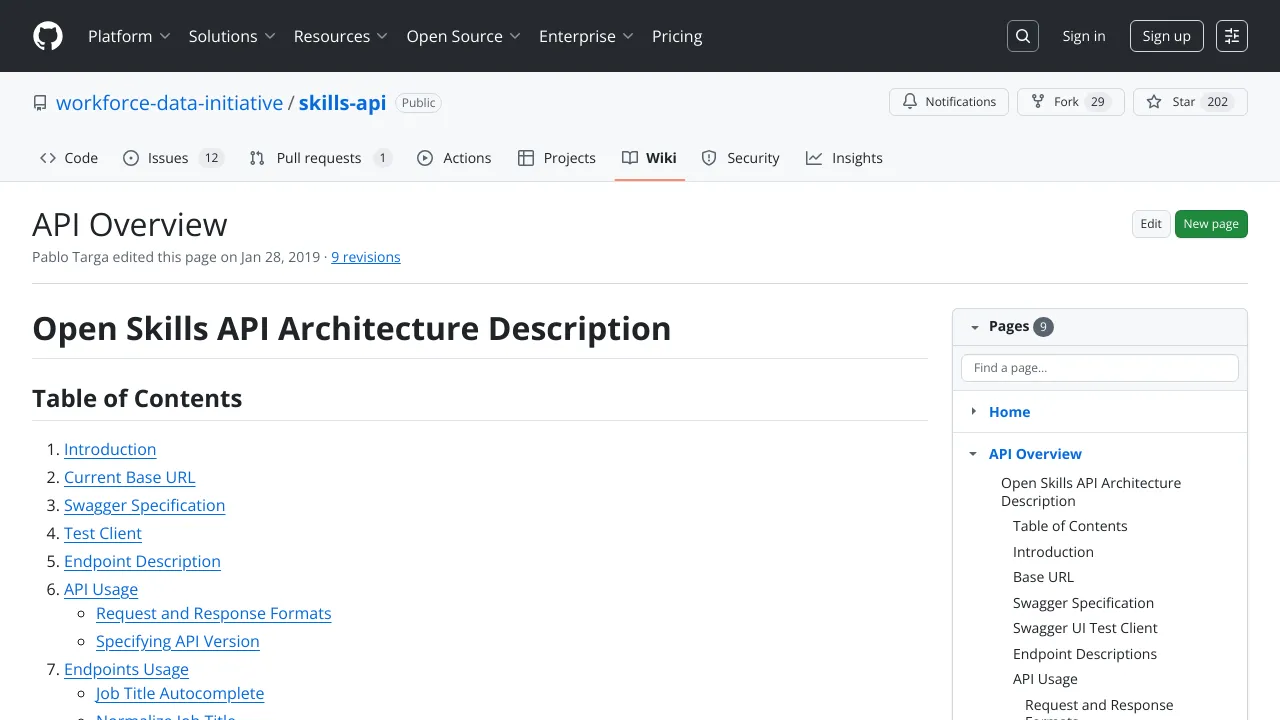The height and width of the screenshot is (720, 1280).
Task: Switch to the Code tab
Action: point(69,158)
